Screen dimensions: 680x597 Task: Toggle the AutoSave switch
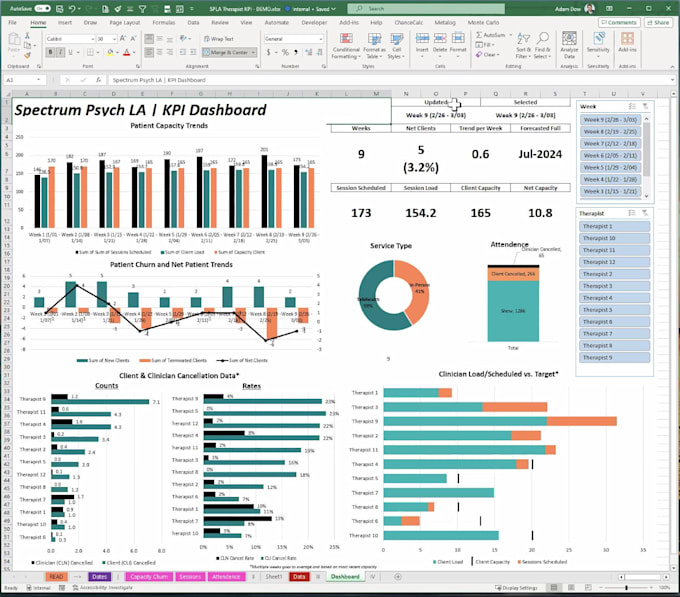click(x=42, y=8)
